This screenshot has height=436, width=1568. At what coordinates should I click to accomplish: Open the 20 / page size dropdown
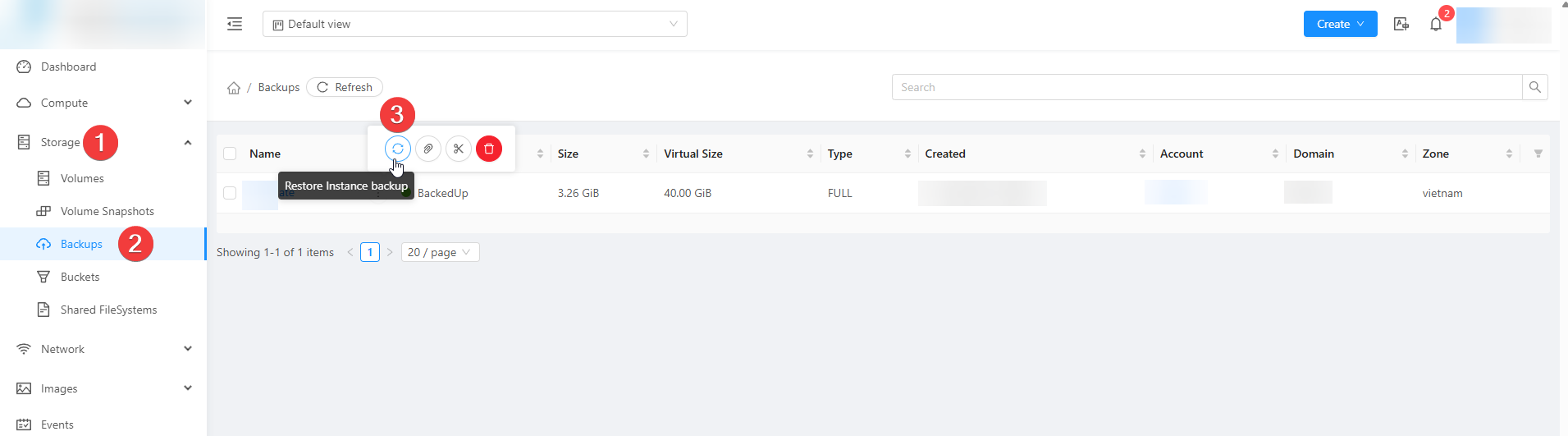[x=440, y=252]
